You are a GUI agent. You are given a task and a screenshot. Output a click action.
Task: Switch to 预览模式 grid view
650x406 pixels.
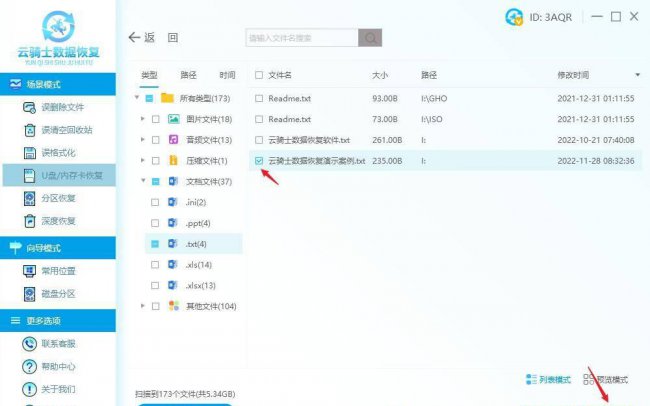[606, 379]
